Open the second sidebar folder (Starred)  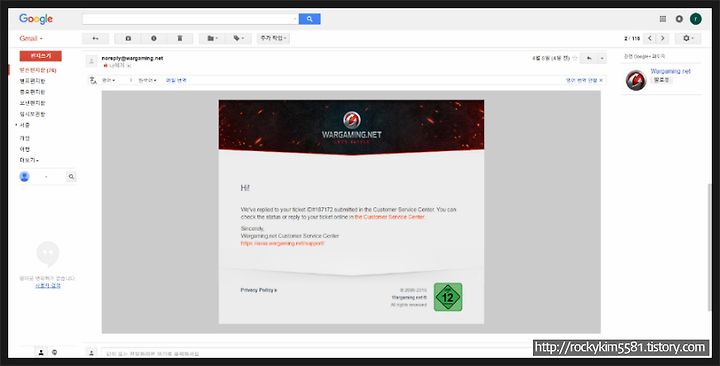[32, 81]
